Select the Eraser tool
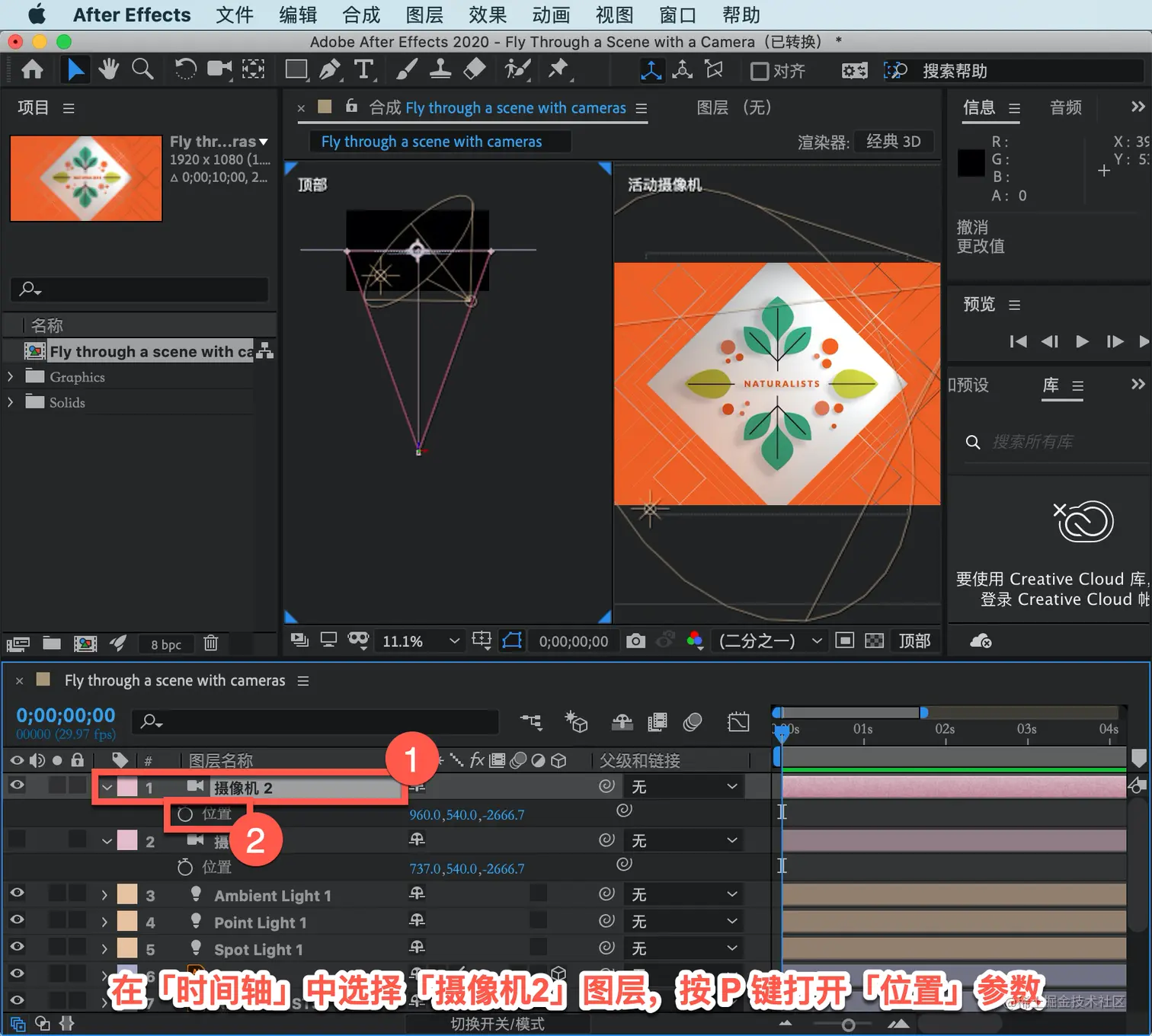The height and width of the screenshot is (1036, 1152). (475, 70)
